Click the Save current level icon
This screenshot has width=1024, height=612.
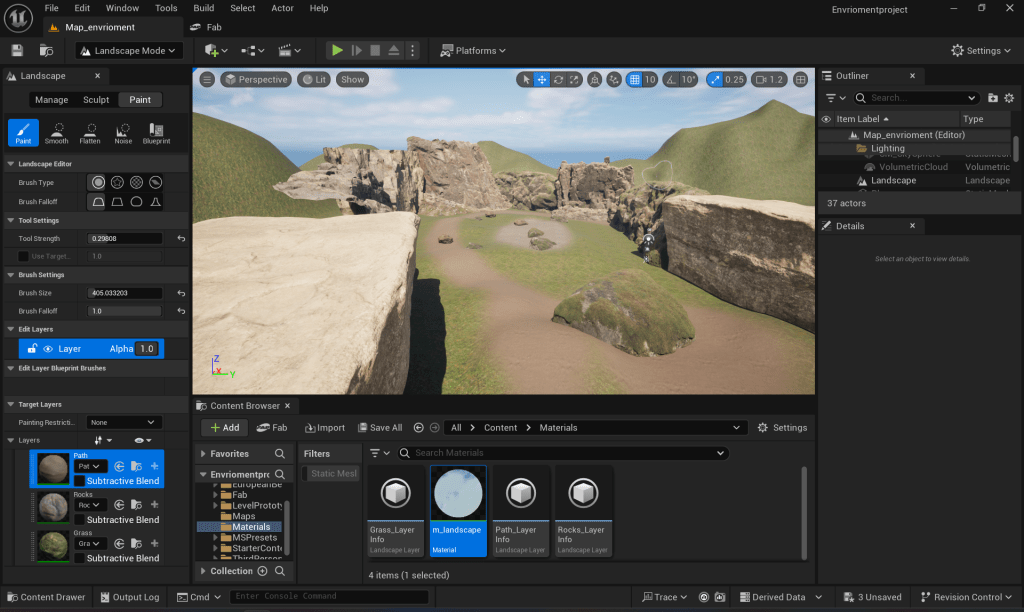pos(17,50)
